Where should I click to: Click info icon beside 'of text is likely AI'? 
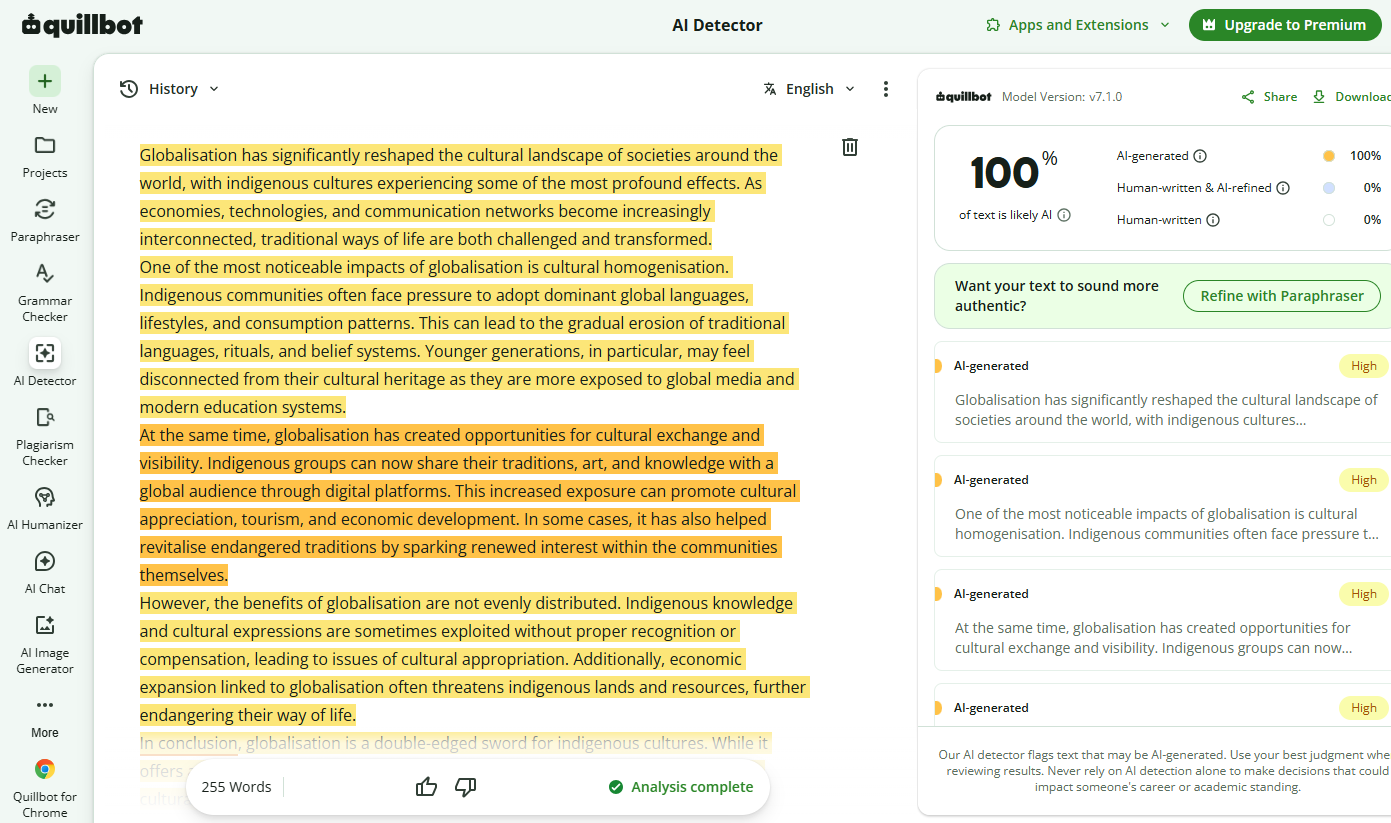click(1064, 215)
